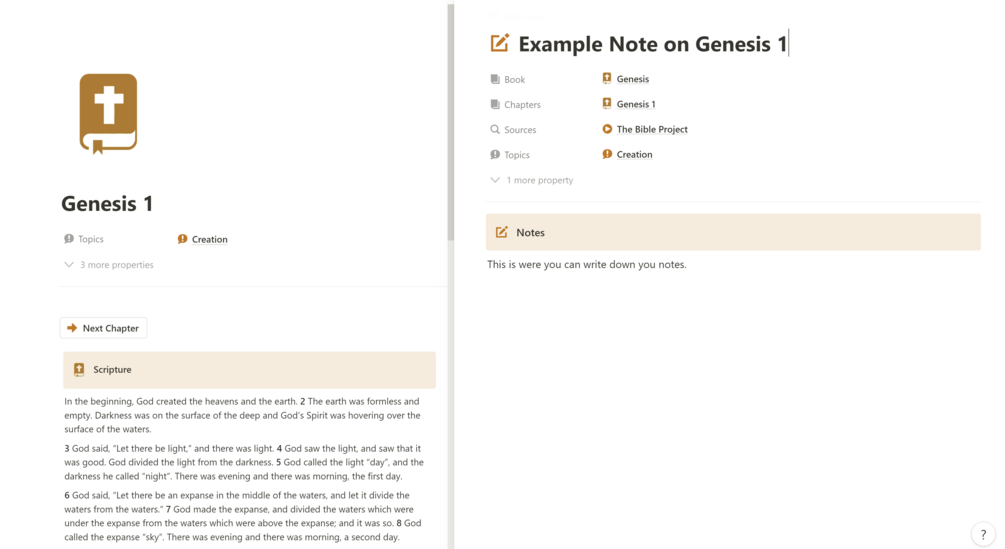
Task: Click into the notes text line
Action: [x=587, y=265]
